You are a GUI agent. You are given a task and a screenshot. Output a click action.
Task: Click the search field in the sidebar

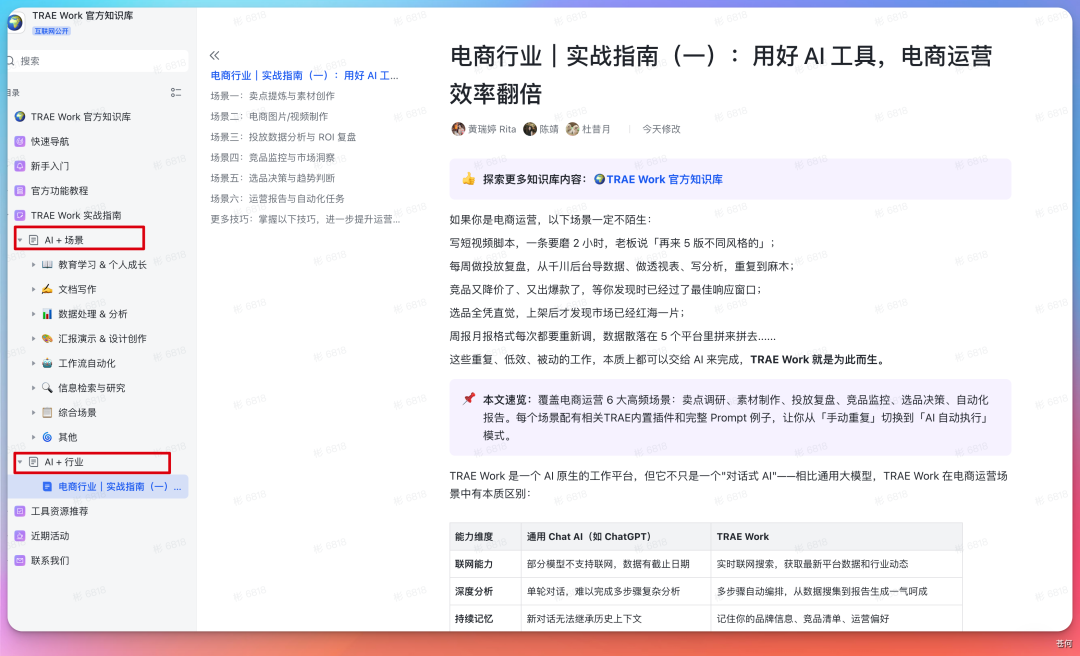[x=97, y=61]
